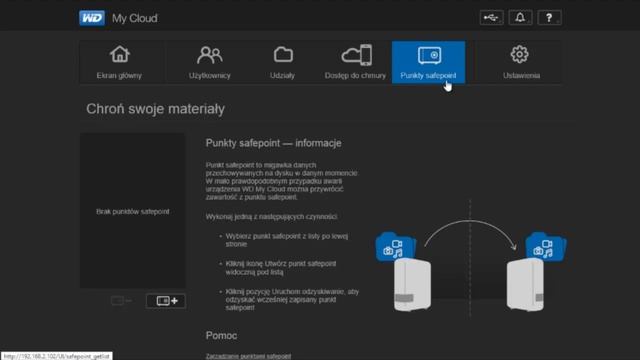Open the USB devices icon

pos(491,18)
